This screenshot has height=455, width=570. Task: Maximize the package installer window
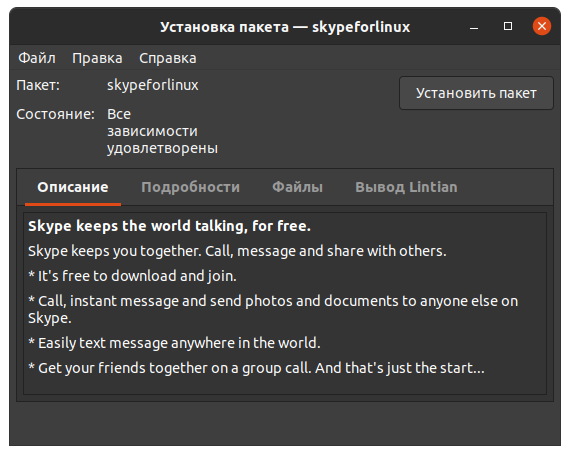(x=508, y=27)
